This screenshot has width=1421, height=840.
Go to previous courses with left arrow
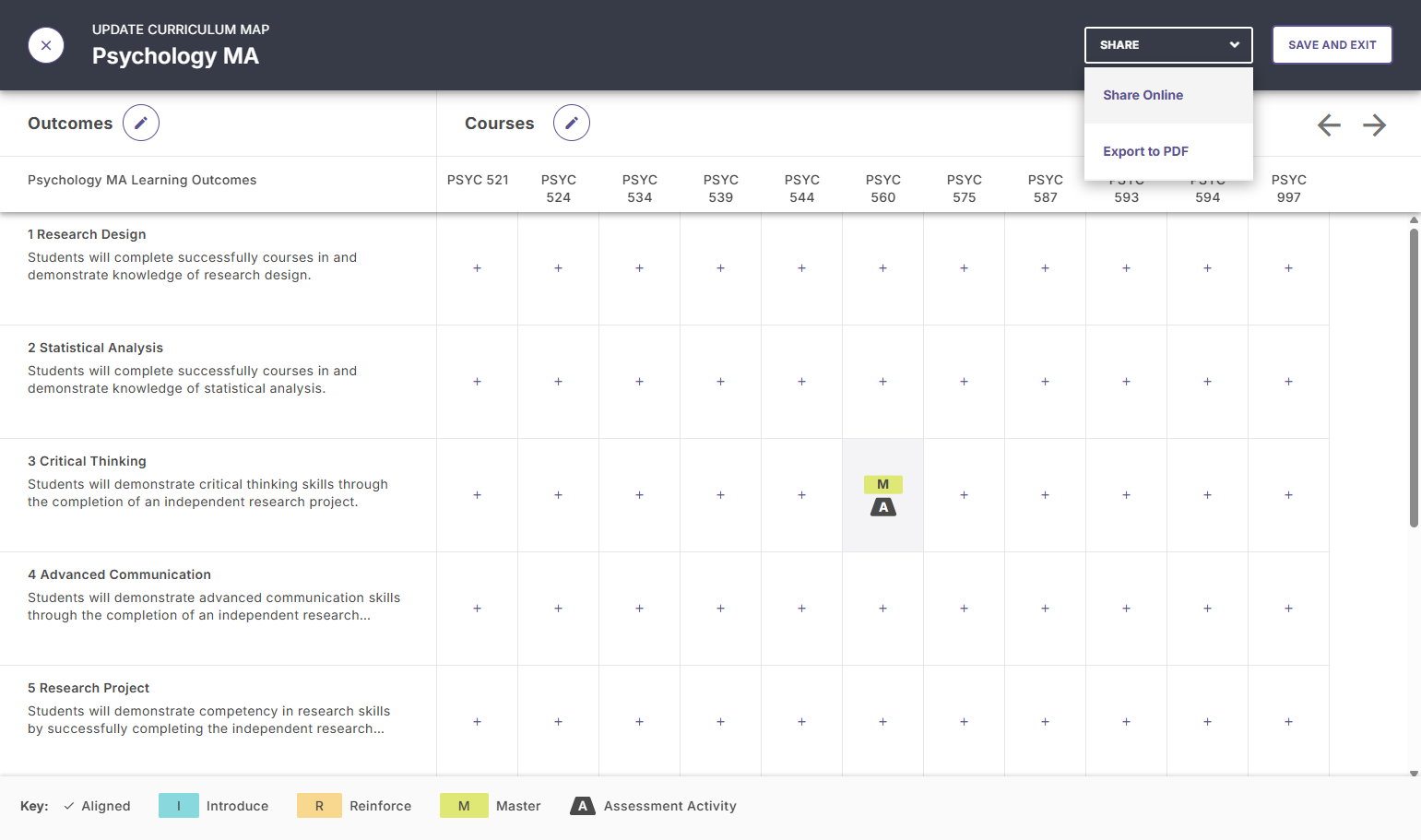1329,124
